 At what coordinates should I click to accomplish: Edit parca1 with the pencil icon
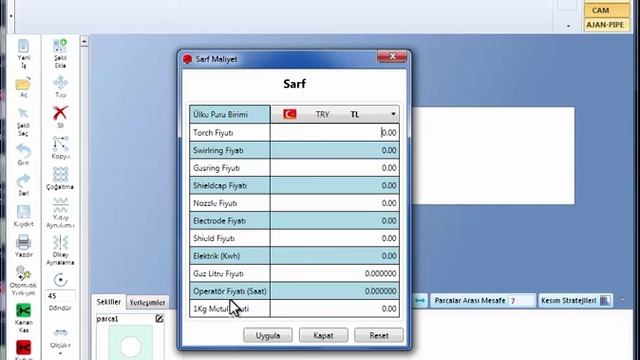click(159, 318)
